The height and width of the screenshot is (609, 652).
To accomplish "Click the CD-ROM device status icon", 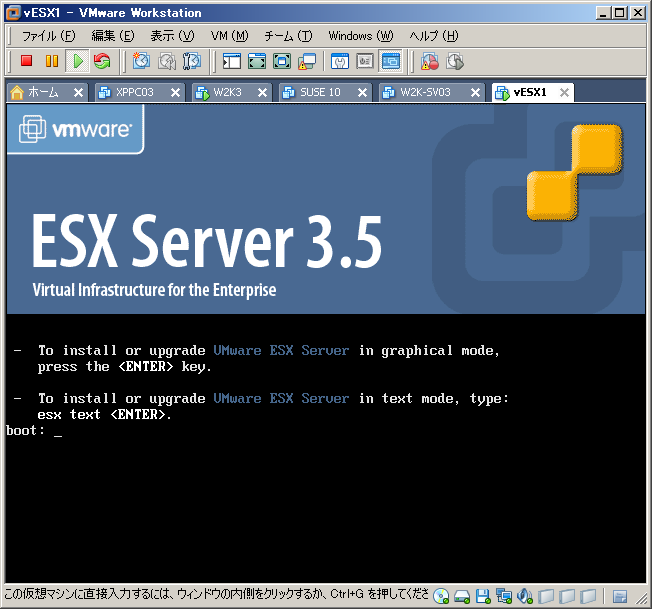I will pyautogui.click(x=441, y=597).
